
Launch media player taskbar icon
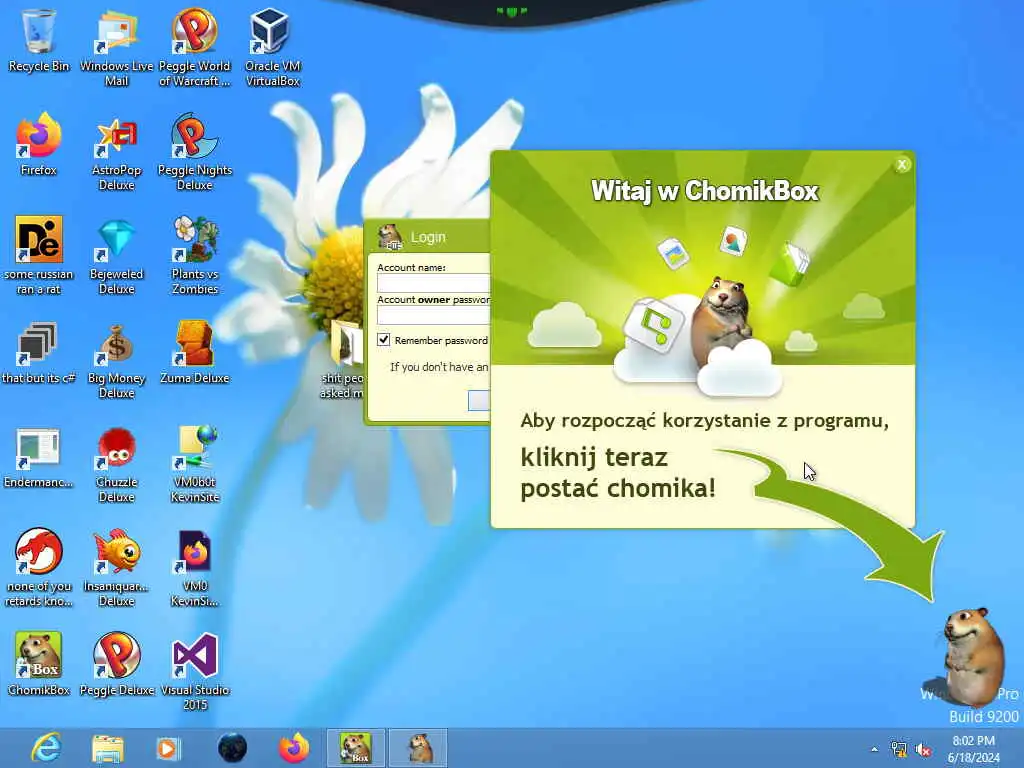(168, 748)
